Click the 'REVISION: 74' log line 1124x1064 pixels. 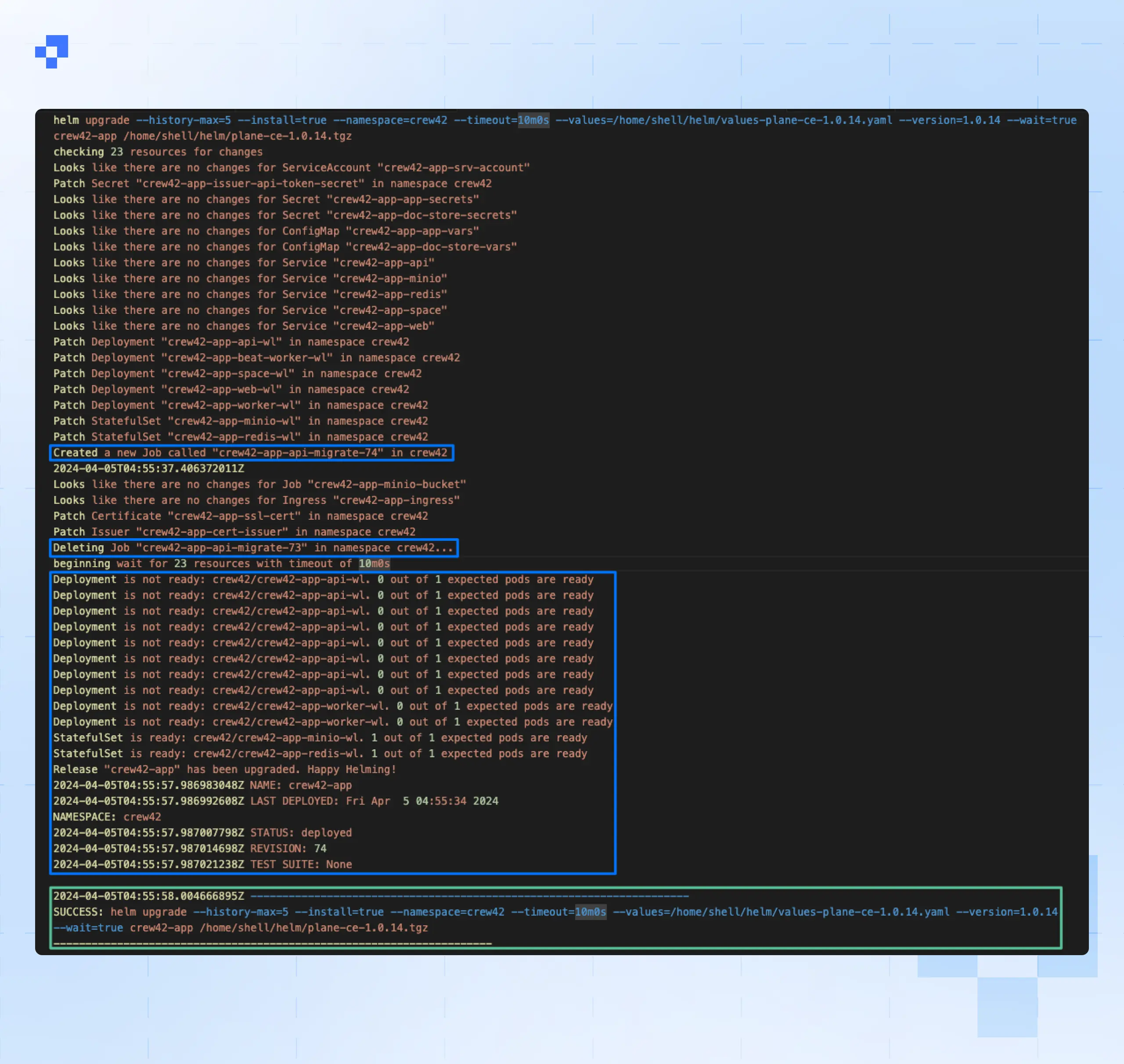[190, 848]
